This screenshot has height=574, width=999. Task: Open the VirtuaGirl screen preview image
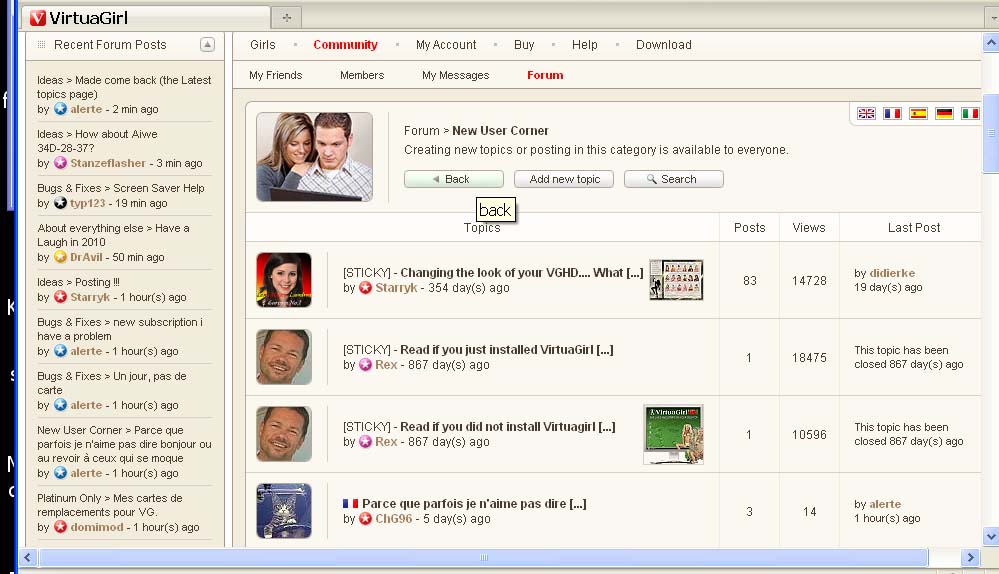[x=673, y=434]
